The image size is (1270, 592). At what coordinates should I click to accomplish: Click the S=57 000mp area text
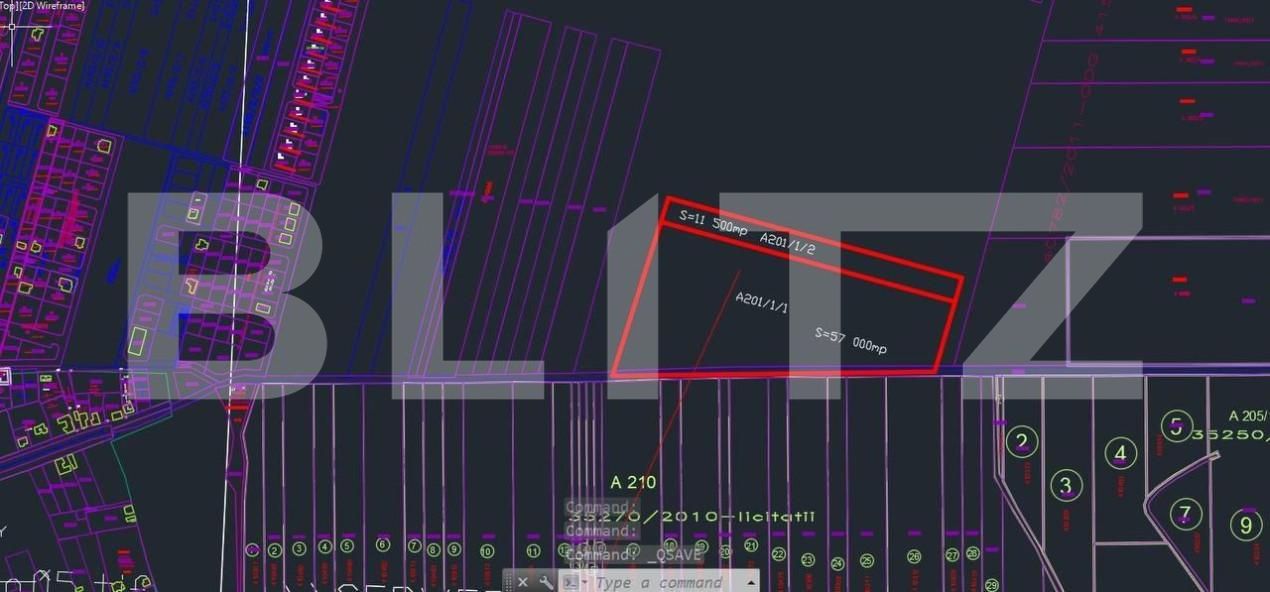click(x=850, y=340)
